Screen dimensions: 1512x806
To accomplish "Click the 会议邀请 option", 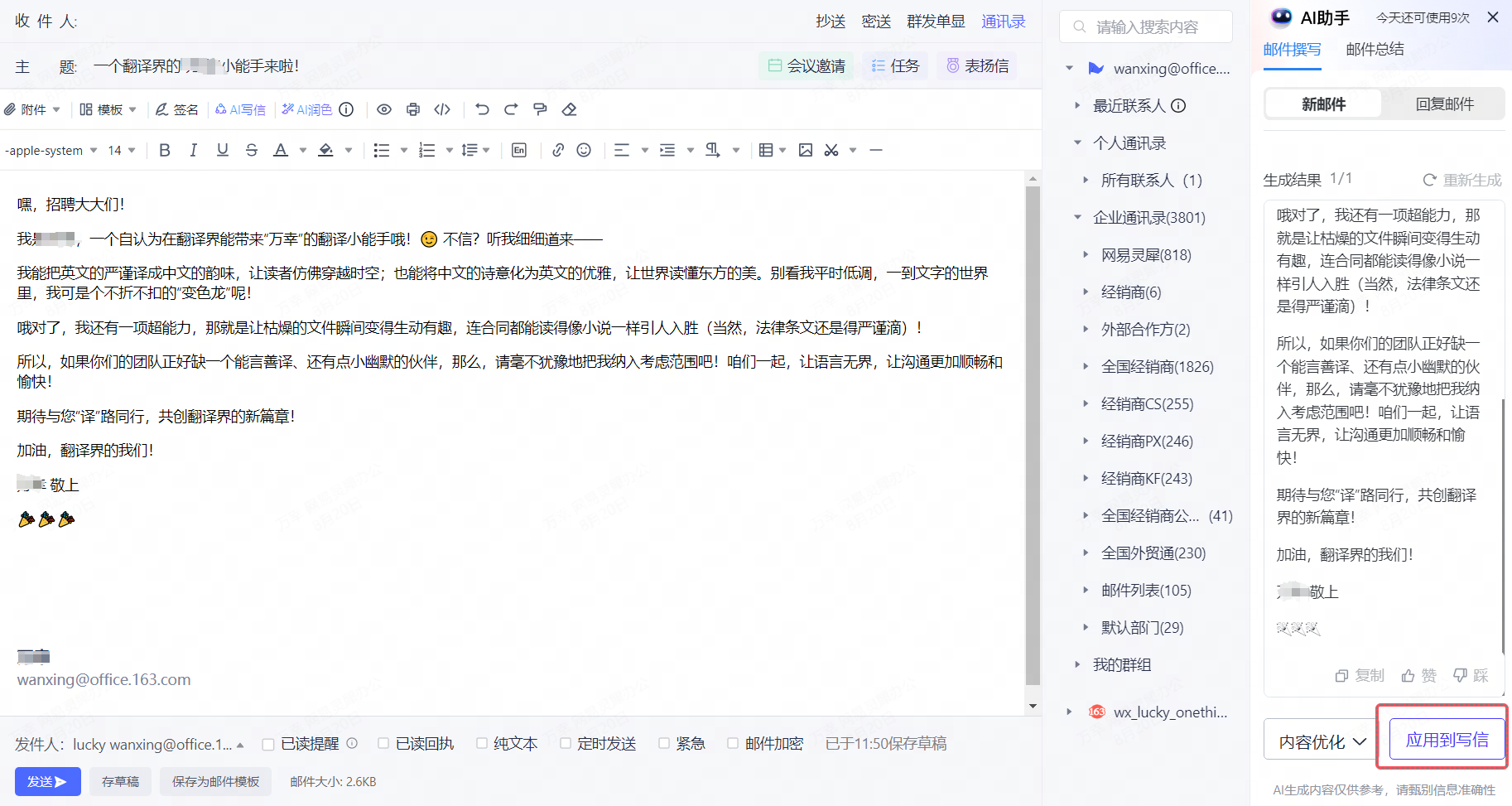I will [x=807, y=66].
